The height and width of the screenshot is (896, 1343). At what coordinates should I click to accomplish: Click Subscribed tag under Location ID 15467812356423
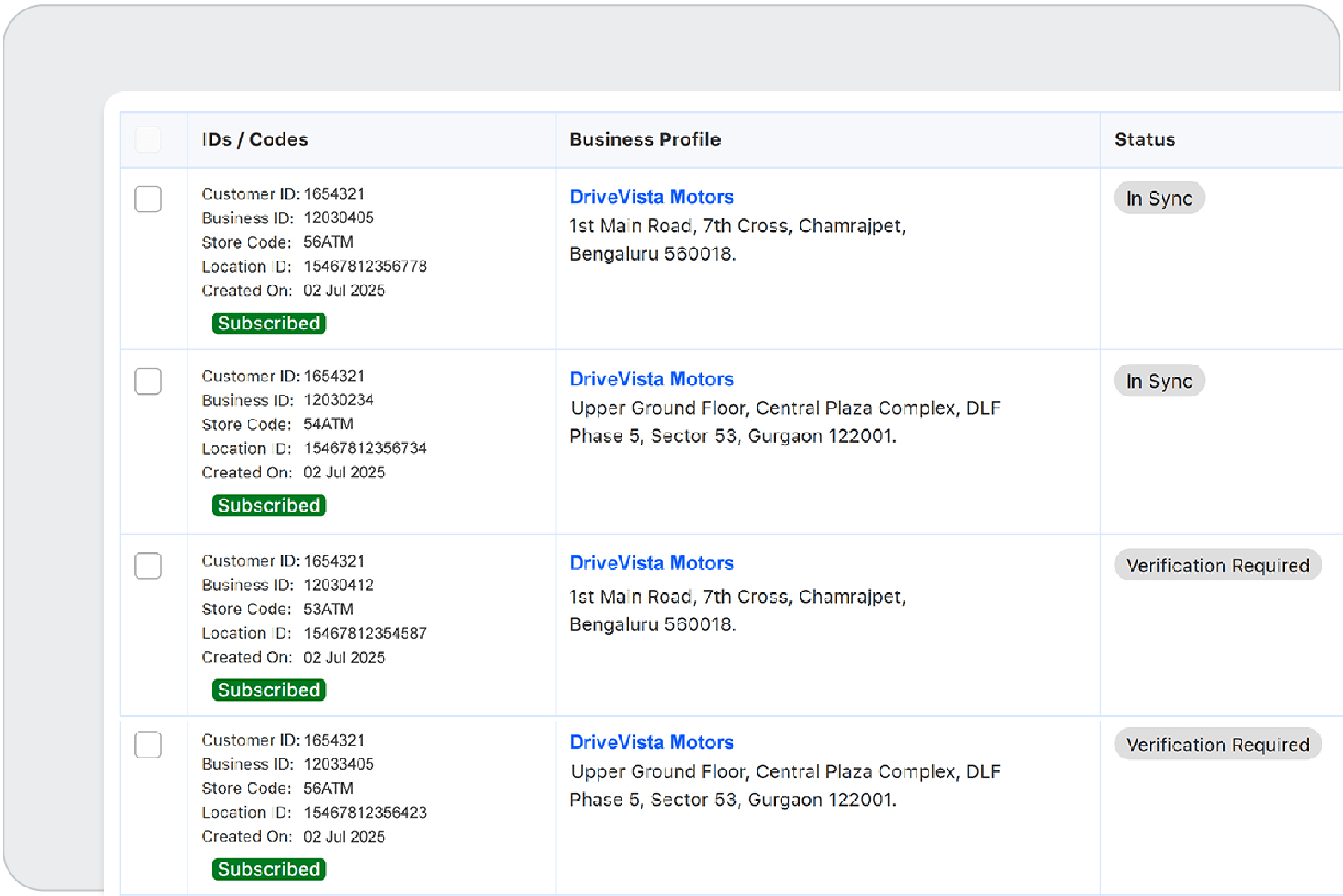click(269, 869)
